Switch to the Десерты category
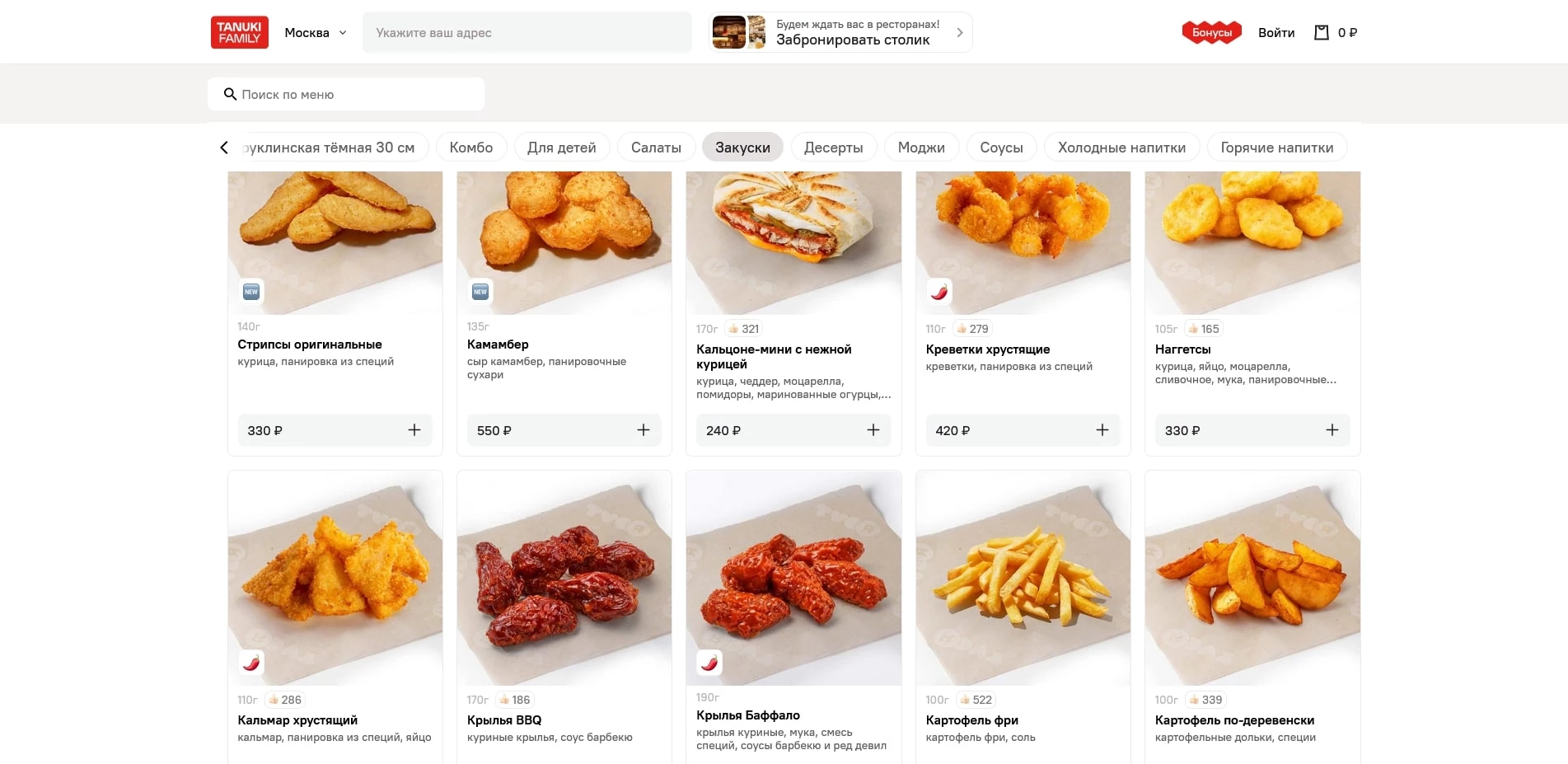1568x764 pixels. click(x=833, y=148)
